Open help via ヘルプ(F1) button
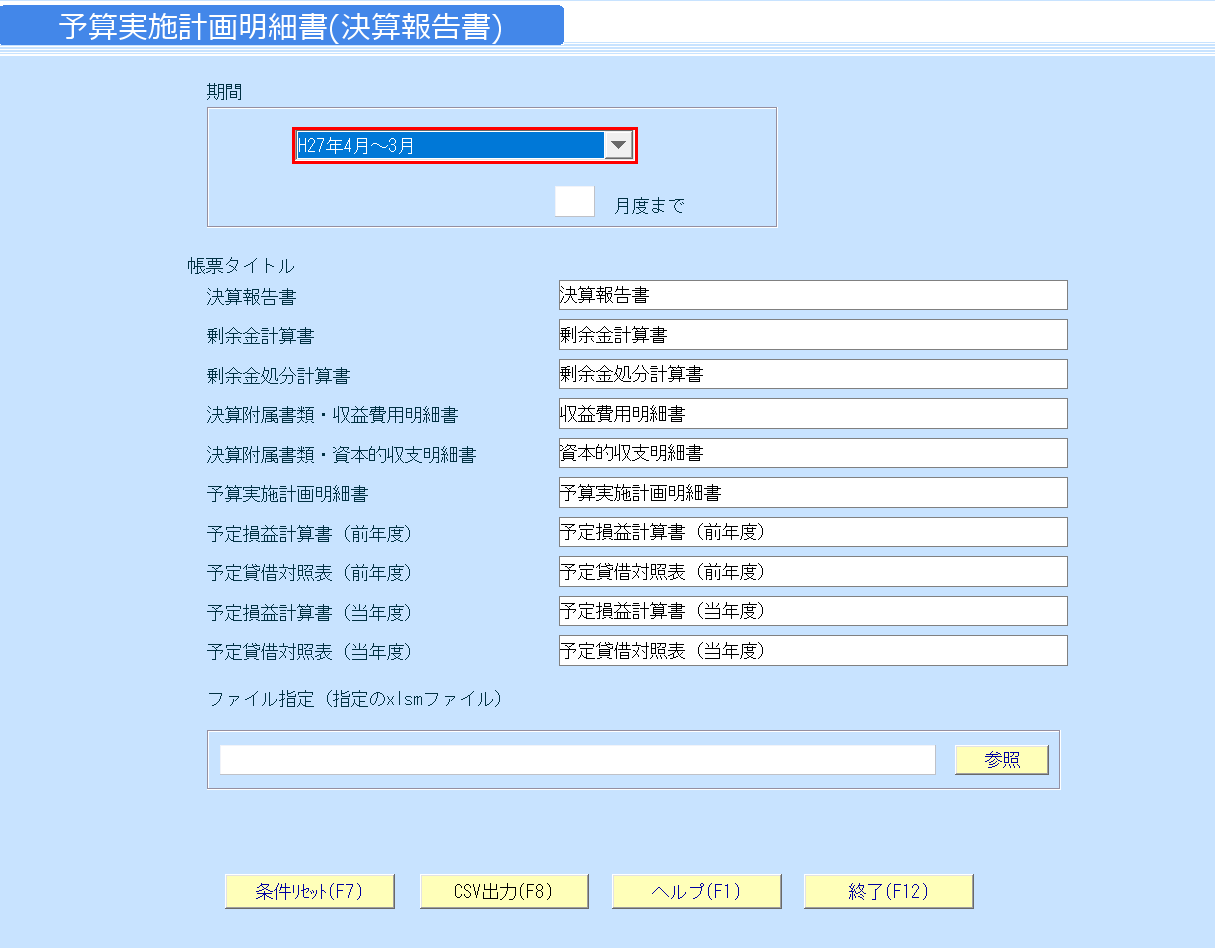The image size is (1215, 948). coord(696,891)
